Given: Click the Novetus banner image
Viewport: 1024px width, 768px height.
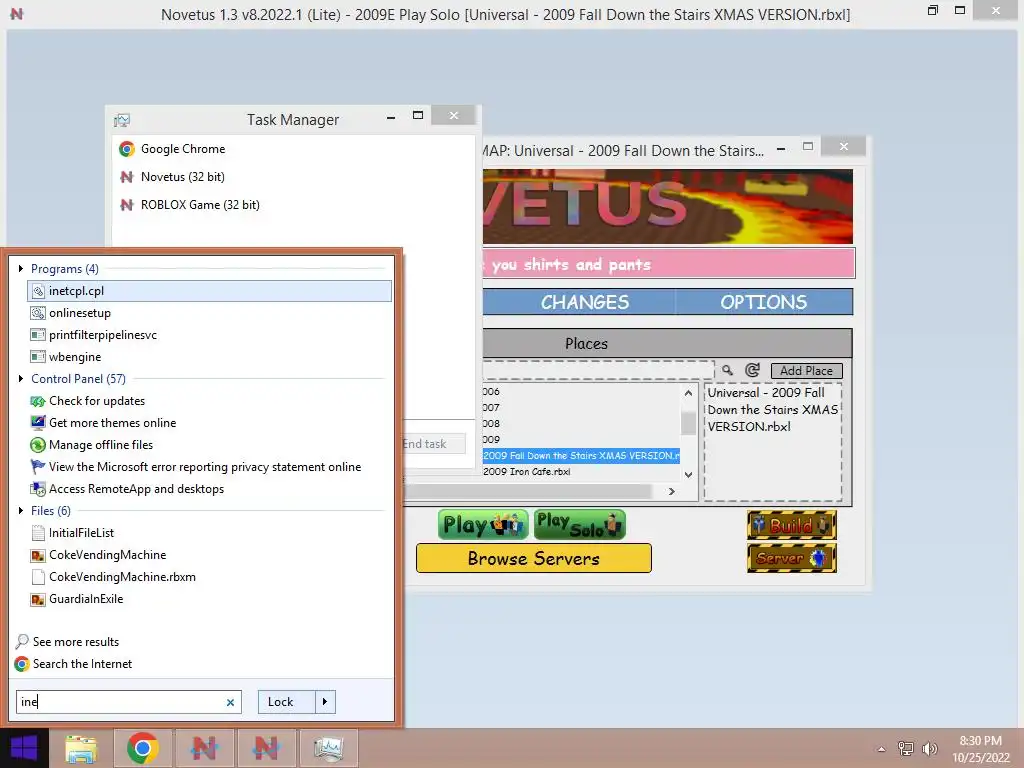Looking at the screenshot, I should click(x=667, y=206).
